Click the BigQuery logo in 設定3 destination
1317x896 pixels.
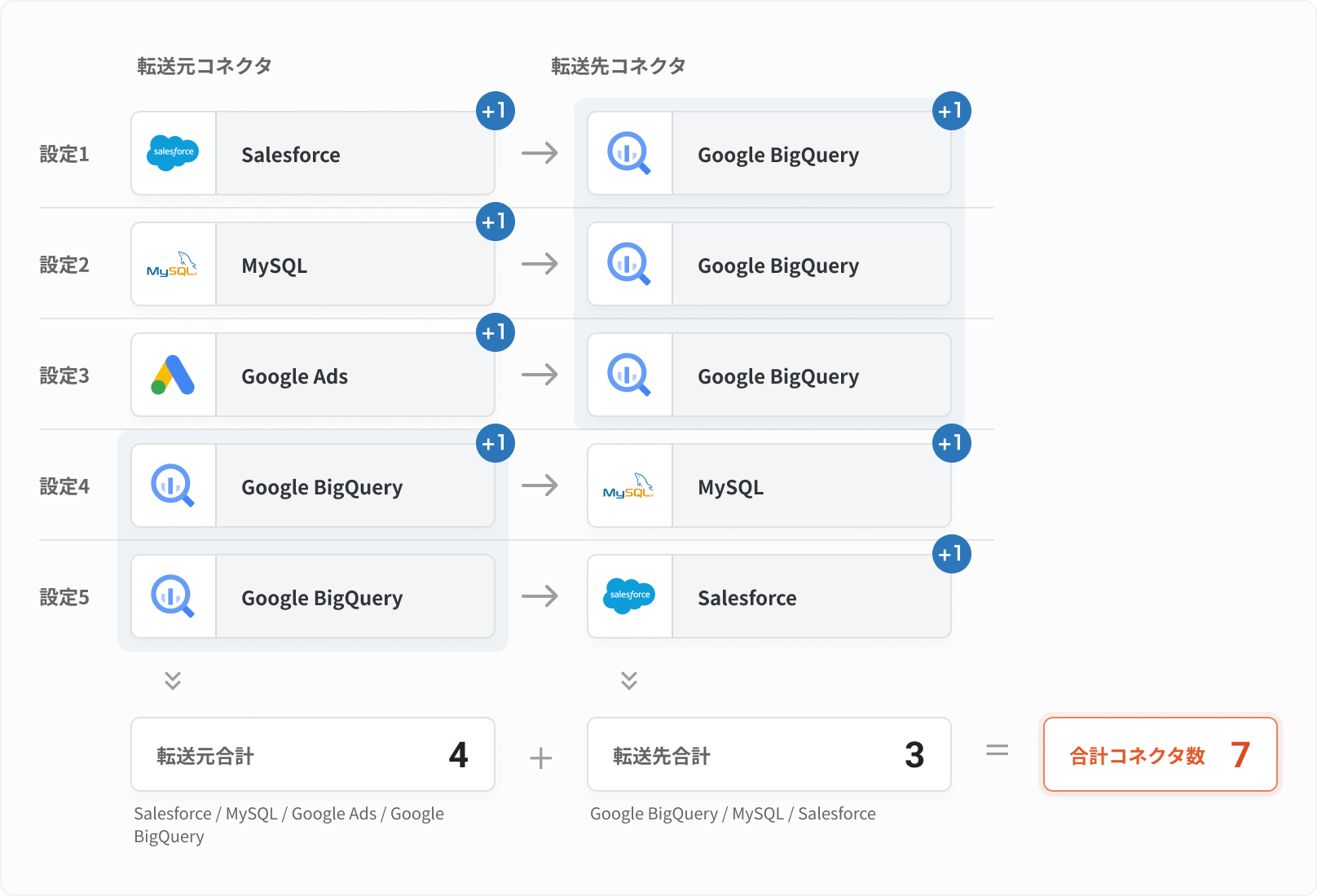point(629,375)
